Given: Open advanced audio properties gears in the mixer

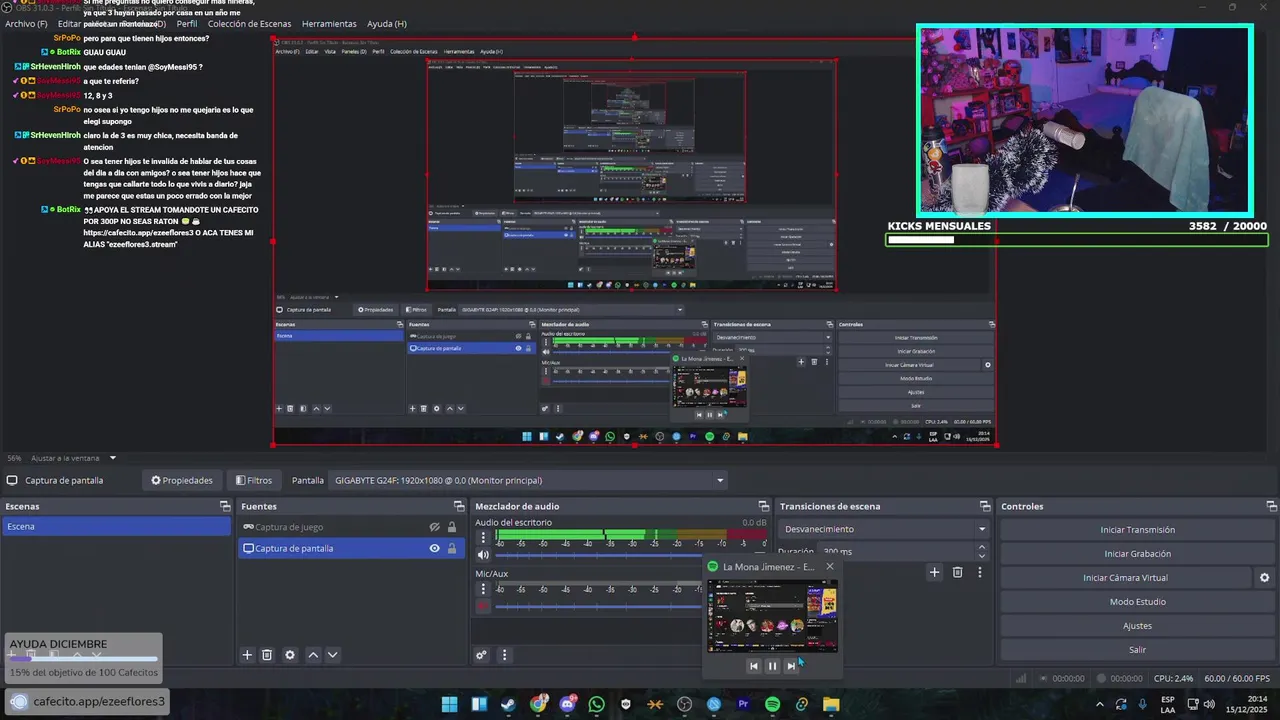Looking at the screenshot, I should tap(481, 655).
